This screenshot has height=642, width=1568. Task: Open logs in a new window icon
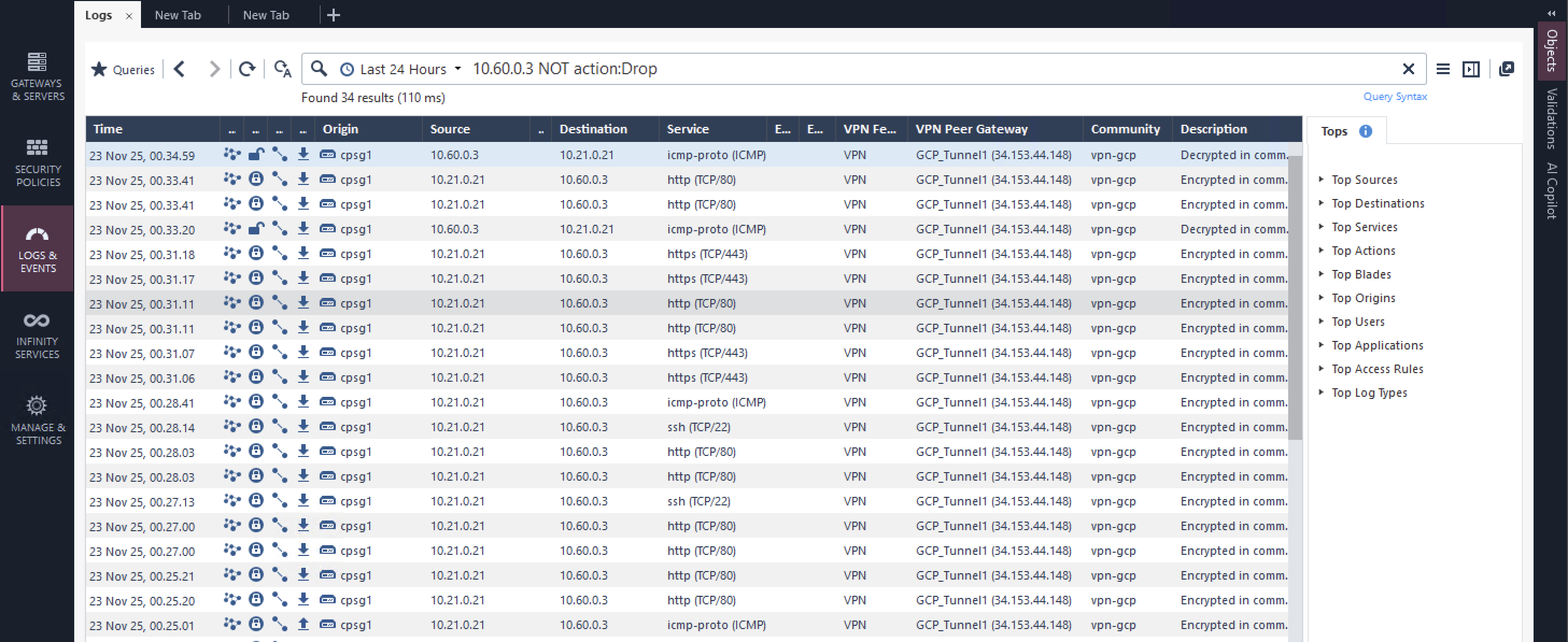(1506, 69)
